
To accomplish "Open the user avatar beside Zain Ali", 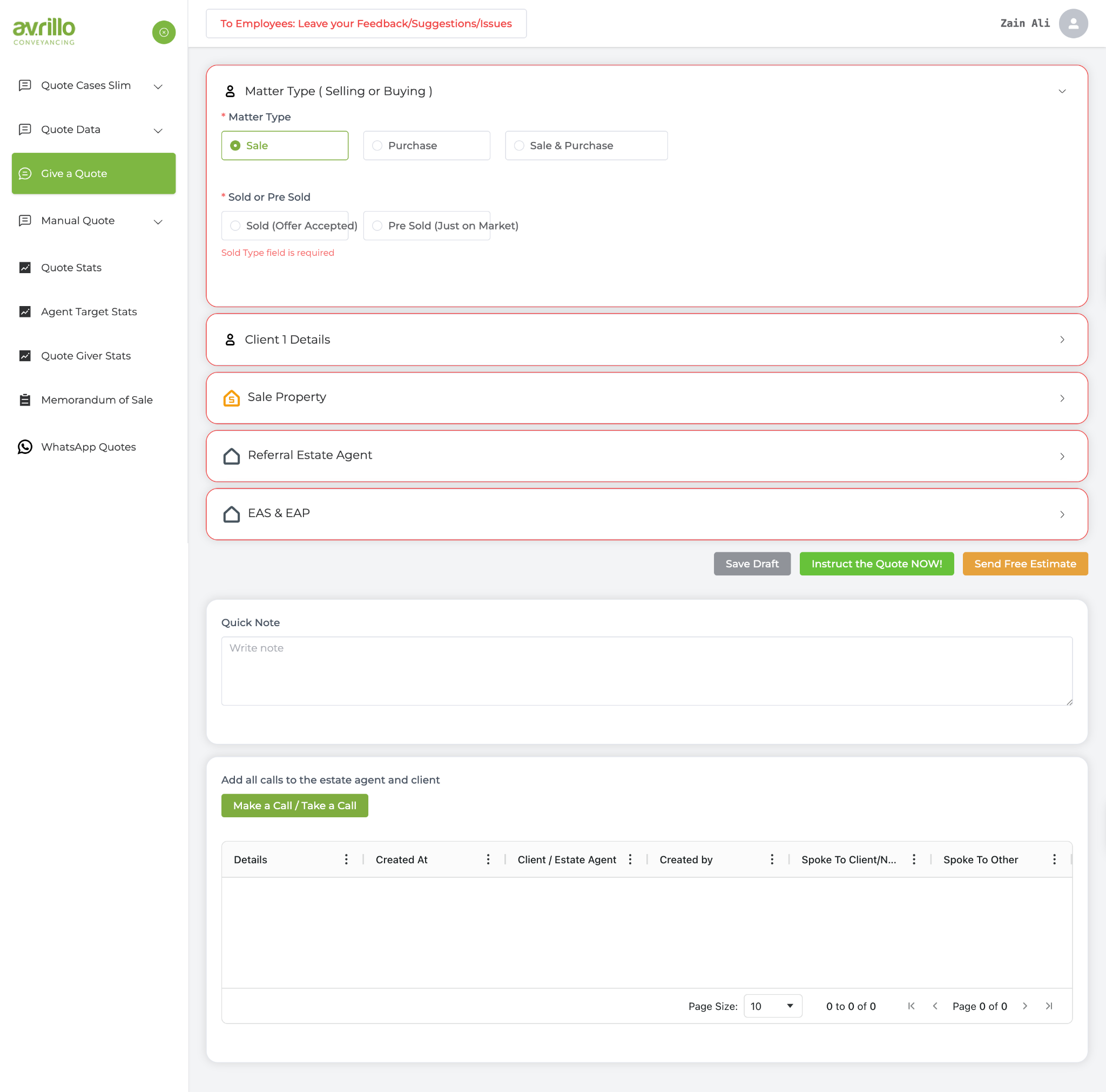I will coord(1074,23).
